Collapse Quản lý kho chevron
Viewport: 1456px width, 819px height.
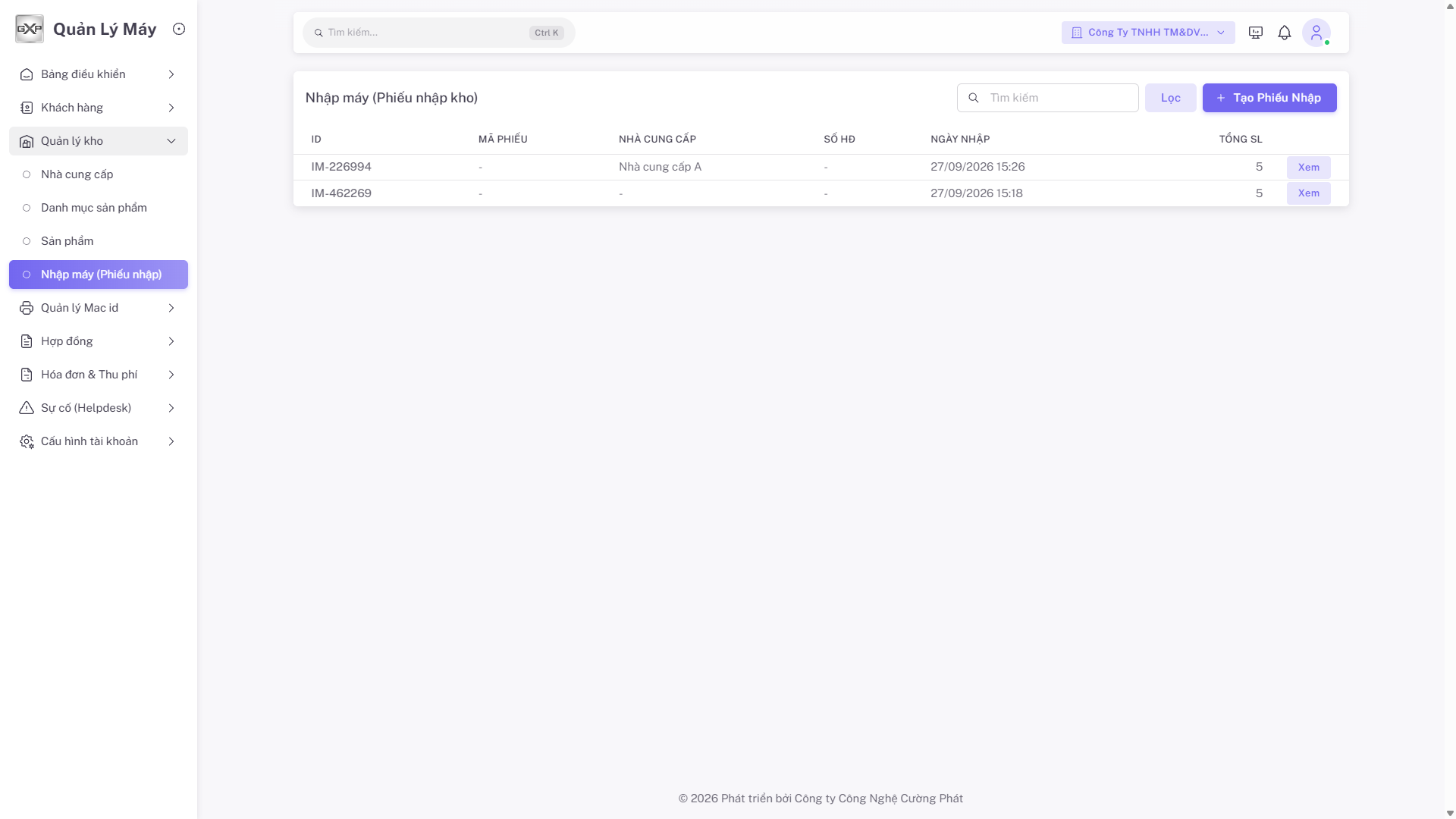click(171, 141)
